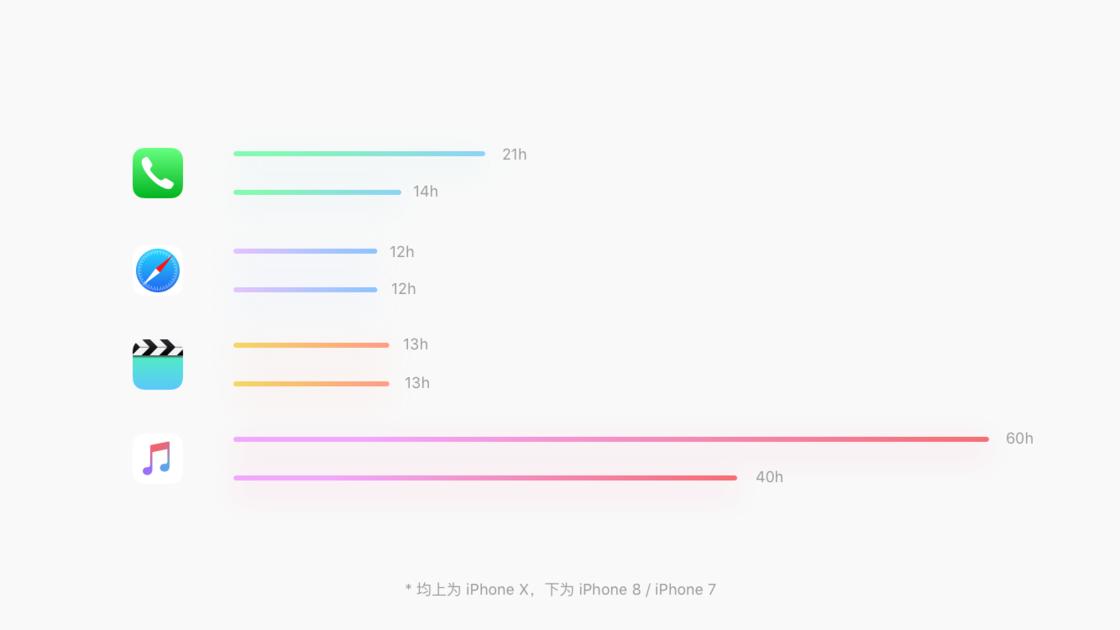The image size is (1120, 630).
Task: Click the 14h label
Action: pyautogui.click(x=426, y=191)
